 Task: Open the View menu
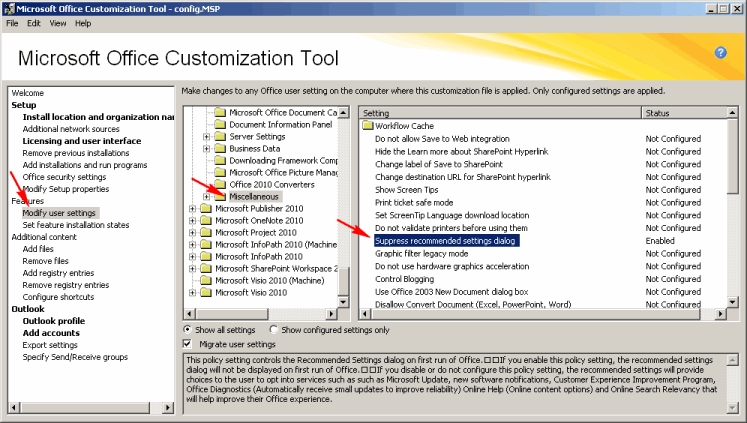click(58, 23)
